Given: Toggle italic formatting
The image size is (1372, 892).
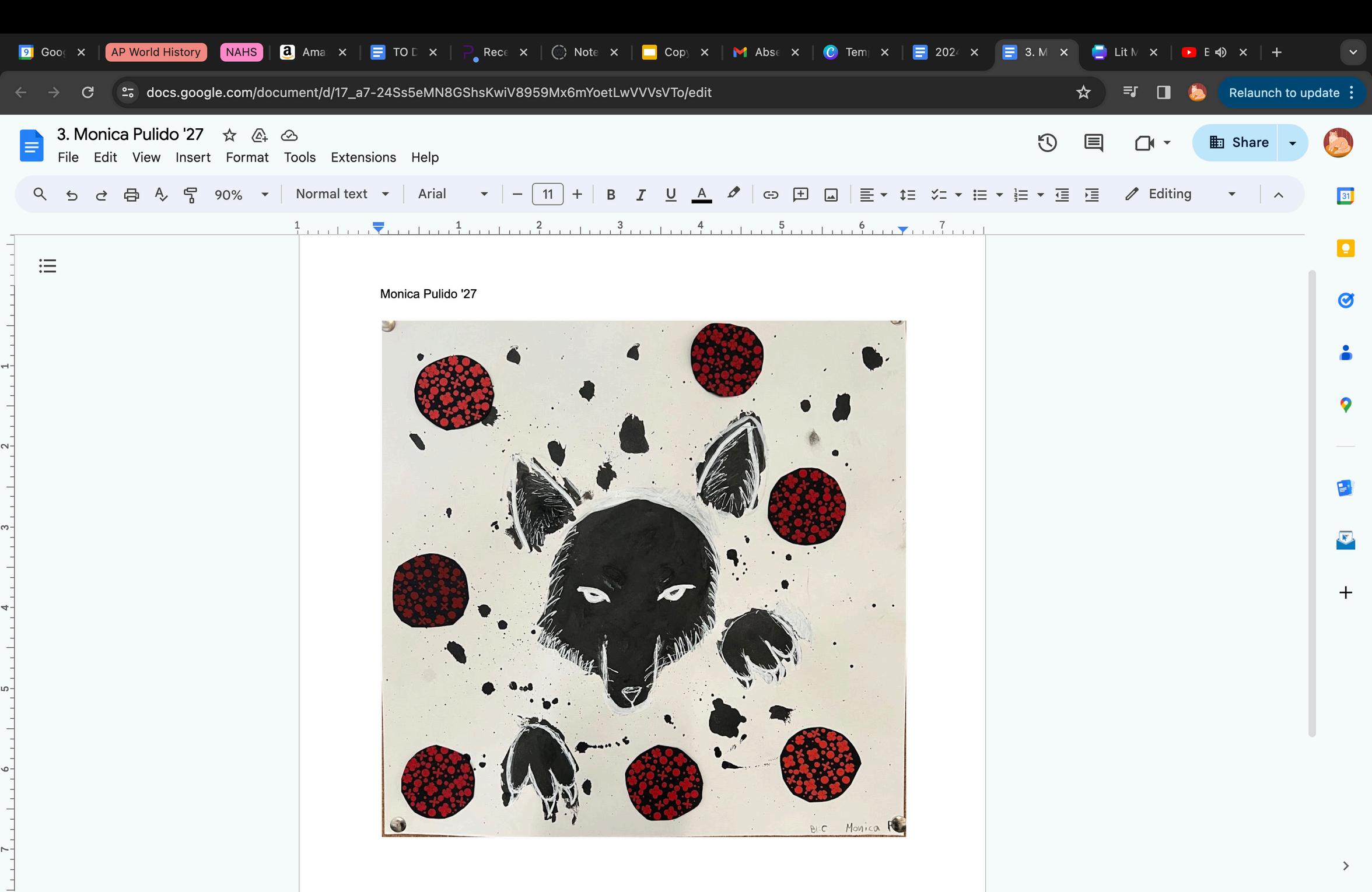Looking at the screenshot, I should click(640, 195).
